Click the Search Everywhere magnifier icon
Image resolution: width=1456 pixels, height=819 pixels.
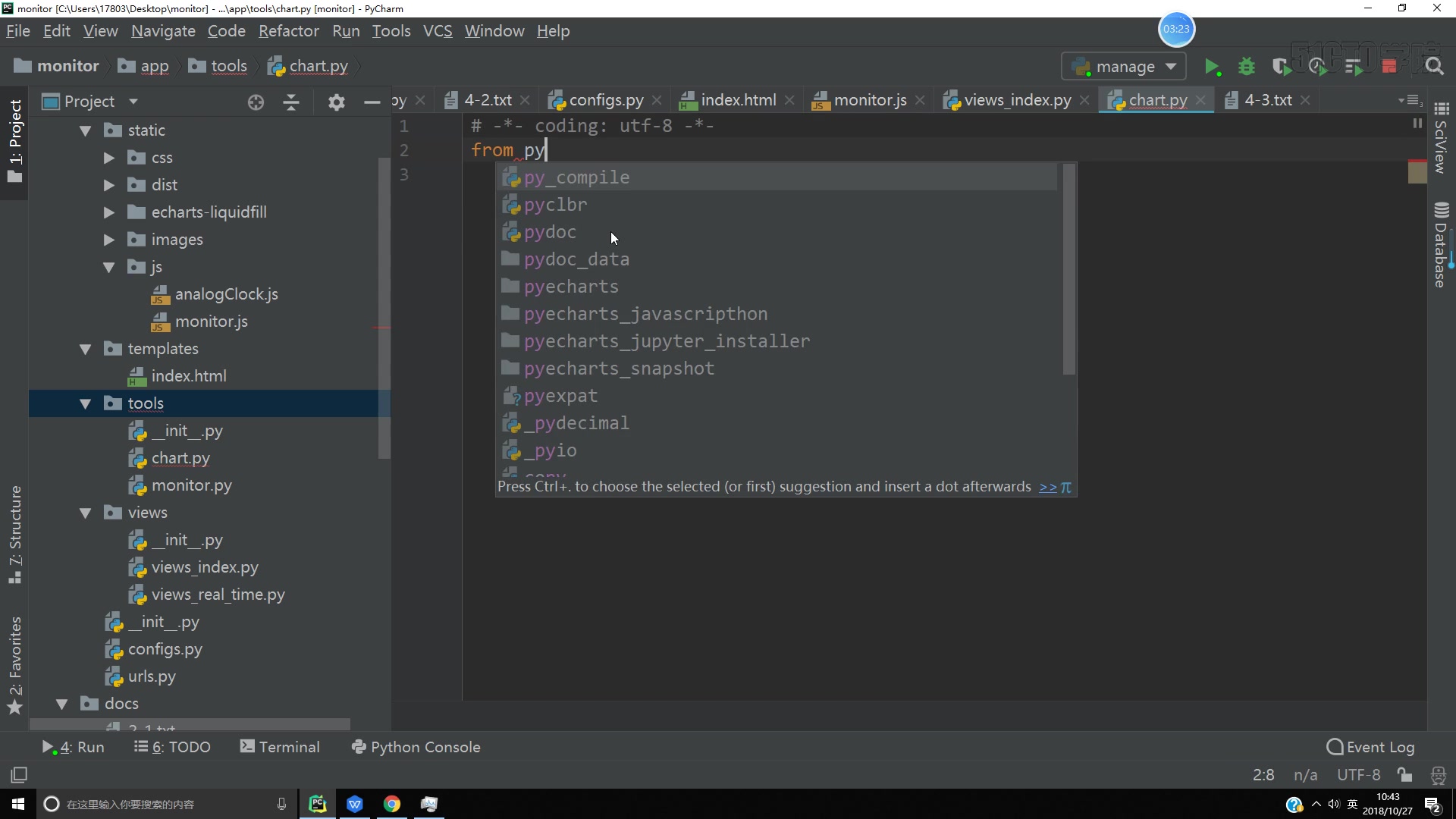coord(1434,67)
